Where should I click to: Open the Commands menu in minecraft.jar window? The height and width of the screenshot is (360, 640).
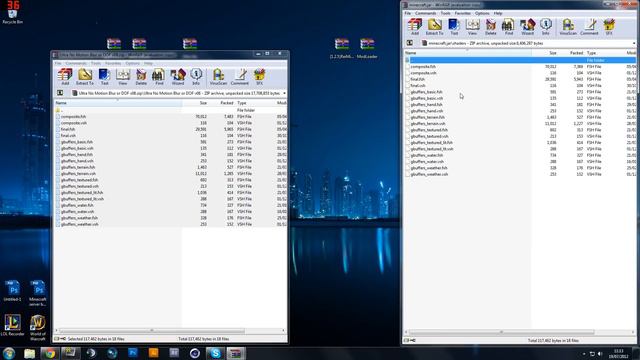425,13
